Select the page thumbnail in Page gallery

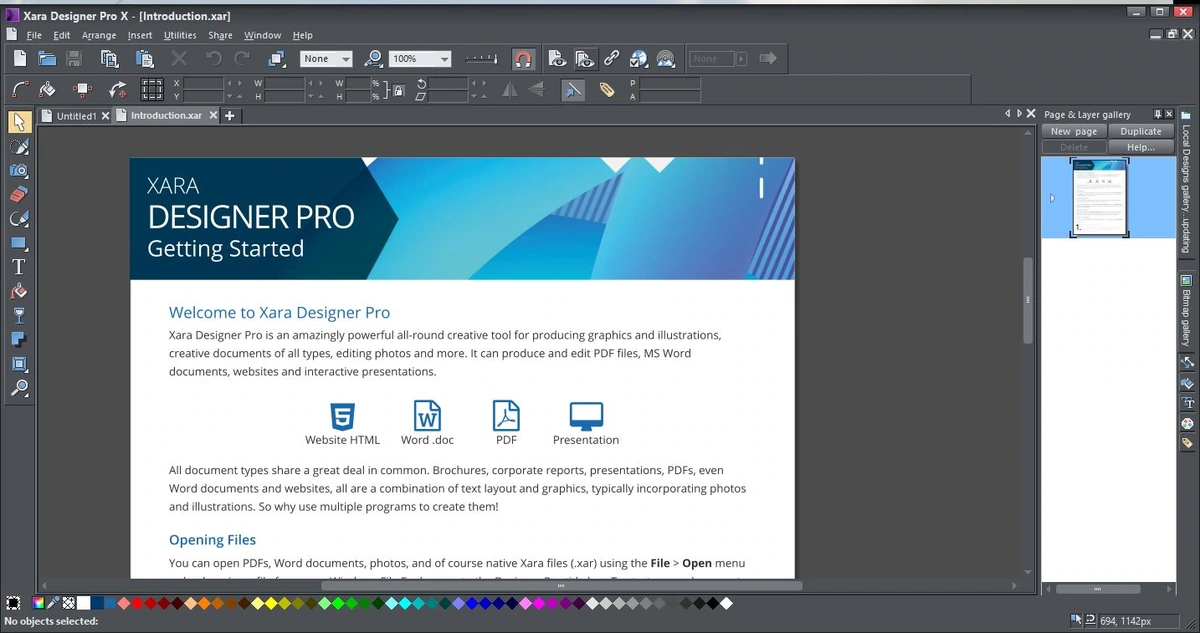click(1099, 198)
